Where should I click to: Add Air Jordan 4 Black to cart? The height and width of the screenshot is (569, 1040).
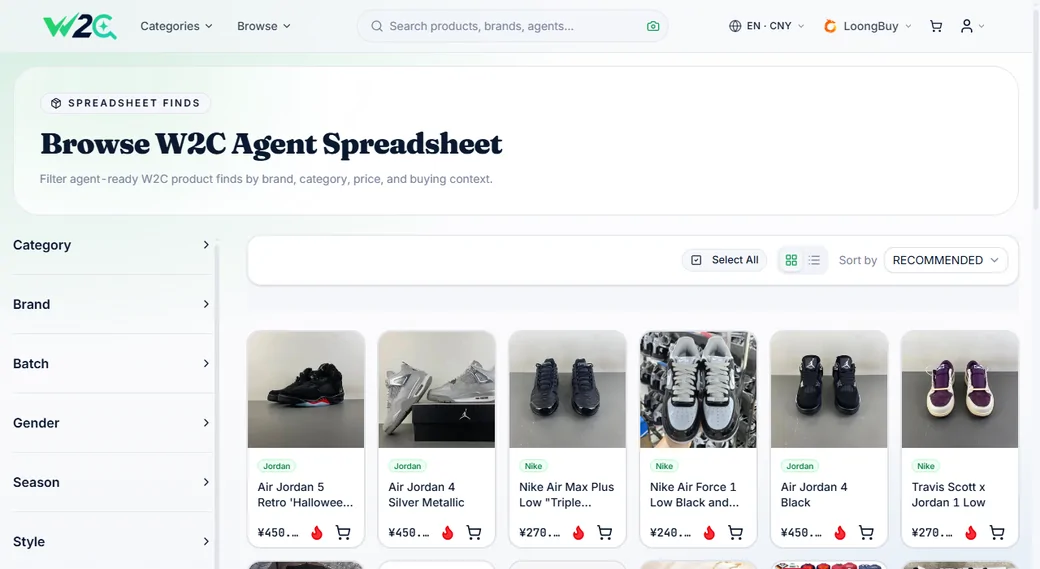click(866, 532)
